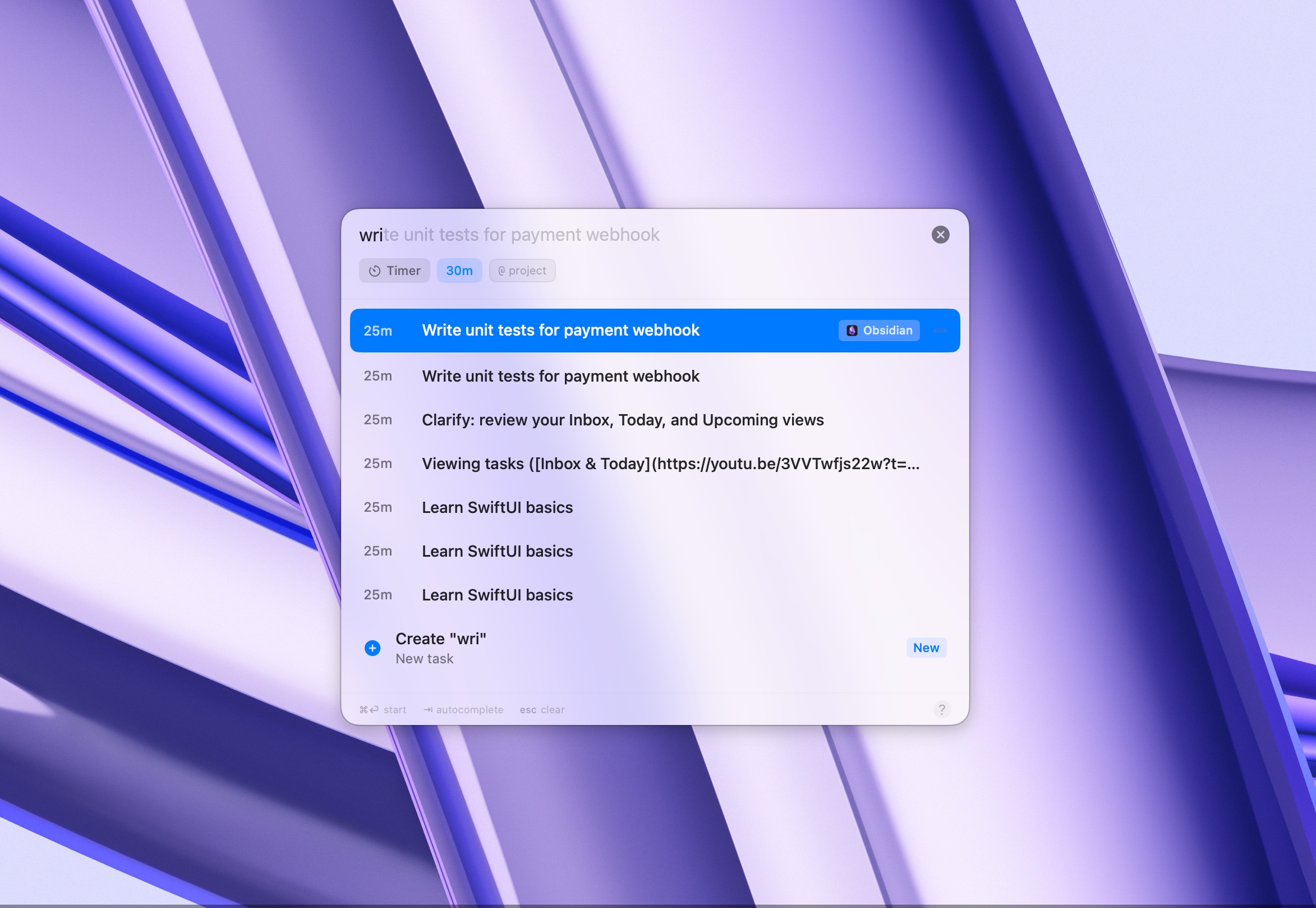
Task: Click the Obsidian source badge
Action: pos(878,331)
